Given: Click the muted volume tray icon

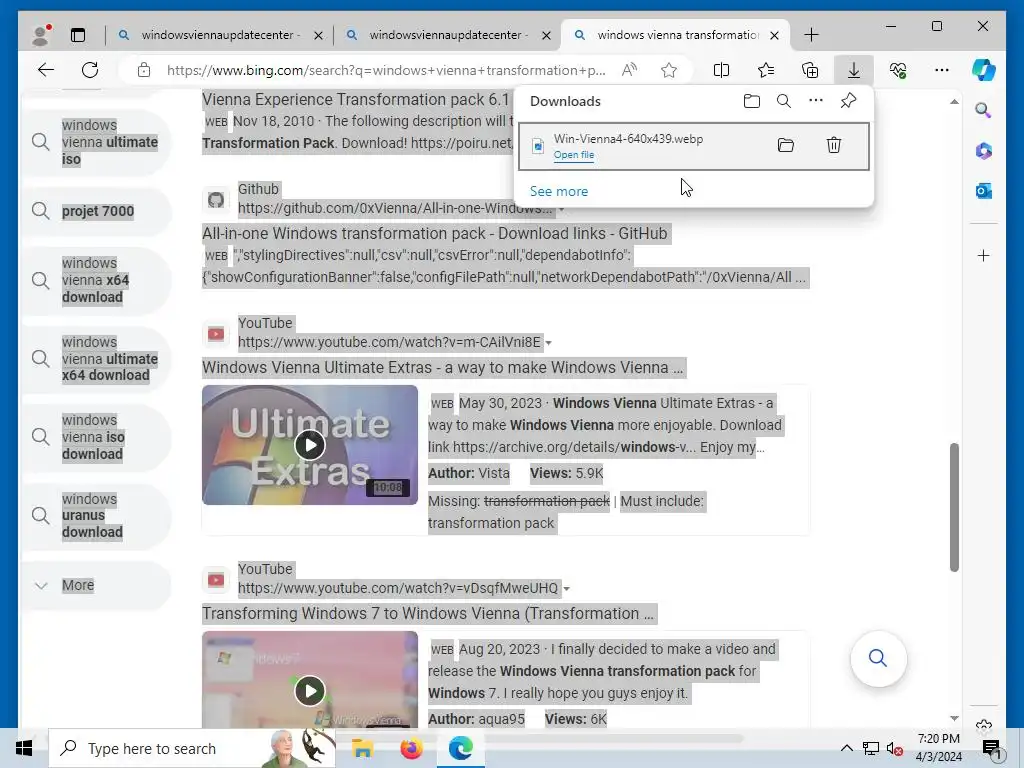Looking at the screenshot, I should [894, 749].
